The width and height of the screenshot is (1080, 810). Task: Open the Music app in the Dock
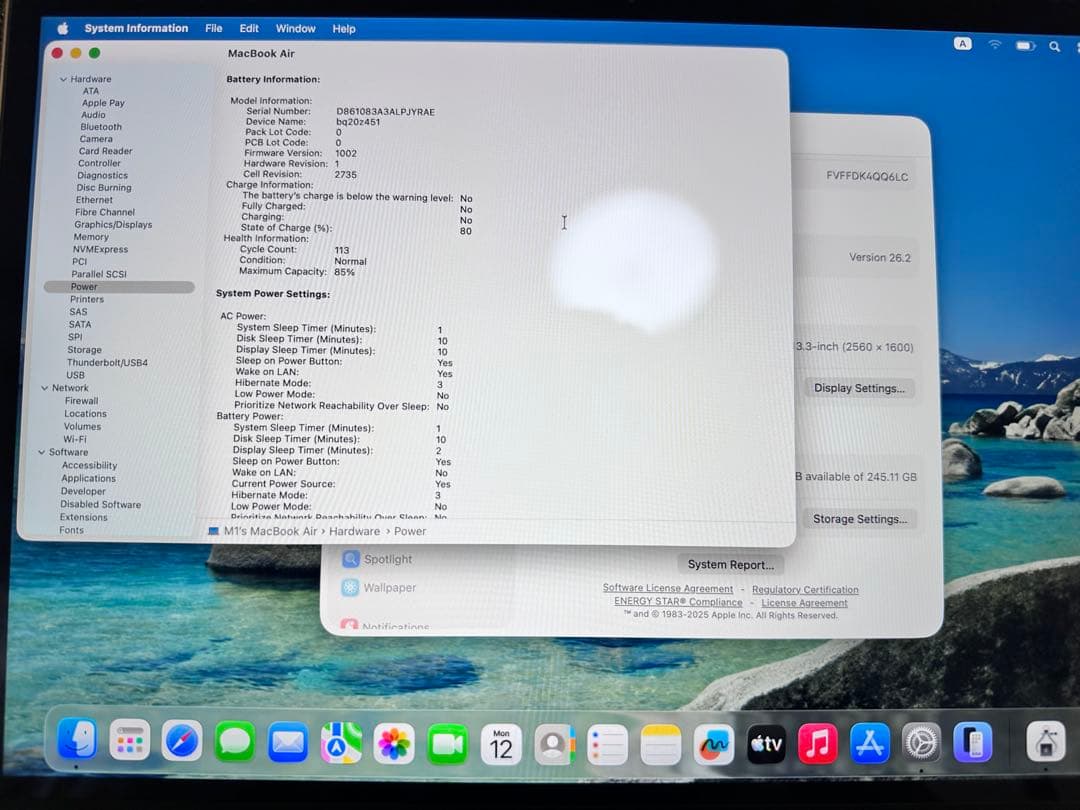[818, 742]
